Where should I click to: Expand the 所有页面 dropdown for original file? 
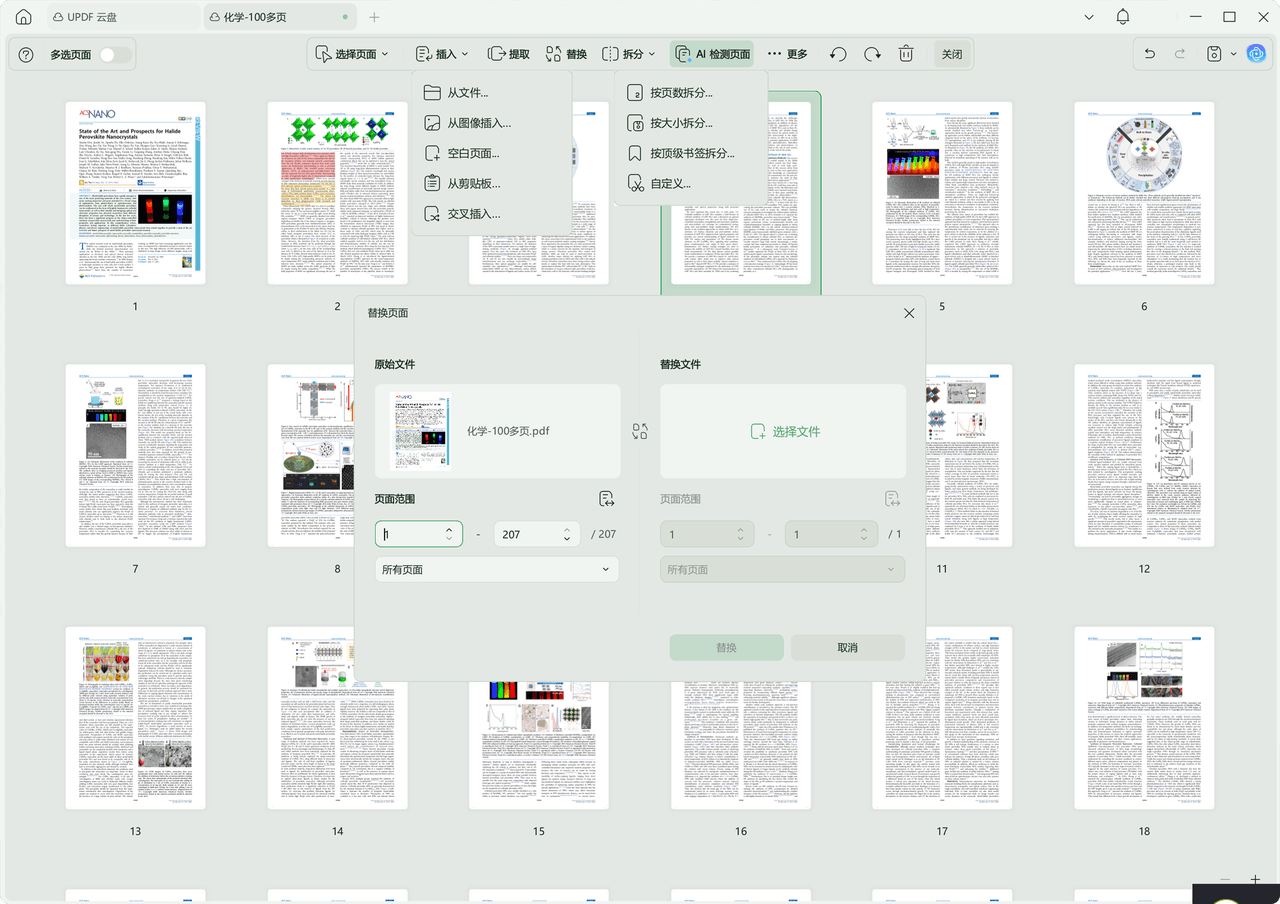496,569
